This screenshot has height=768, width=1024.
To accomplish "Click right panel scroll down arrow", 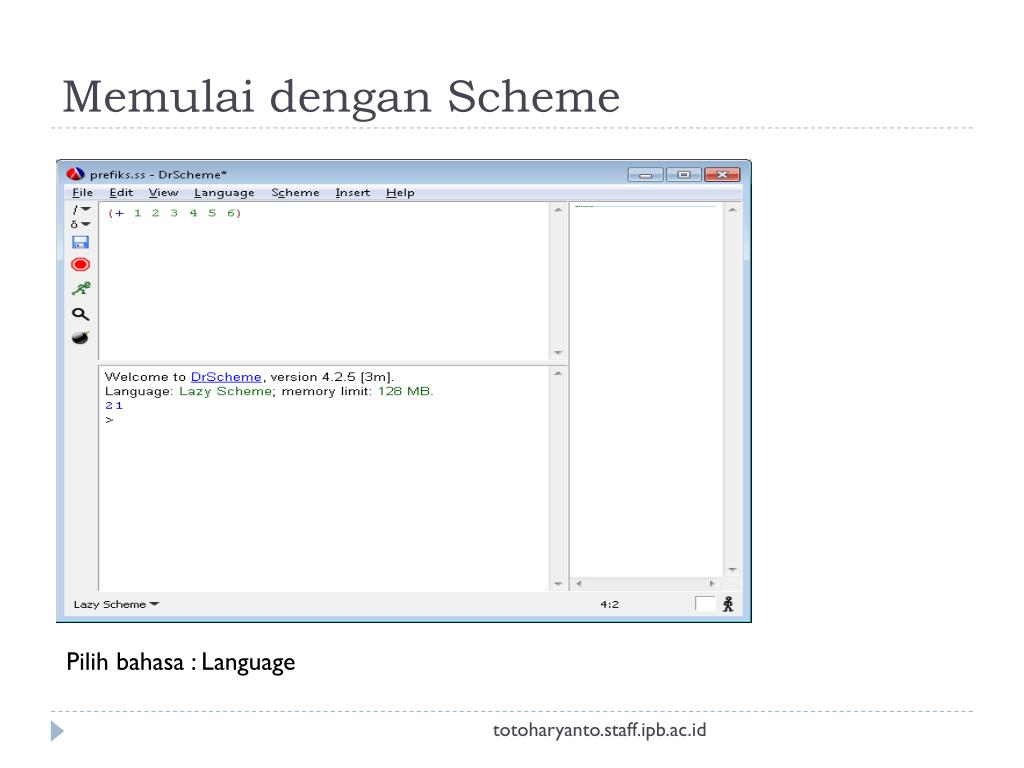I will 732,570.
